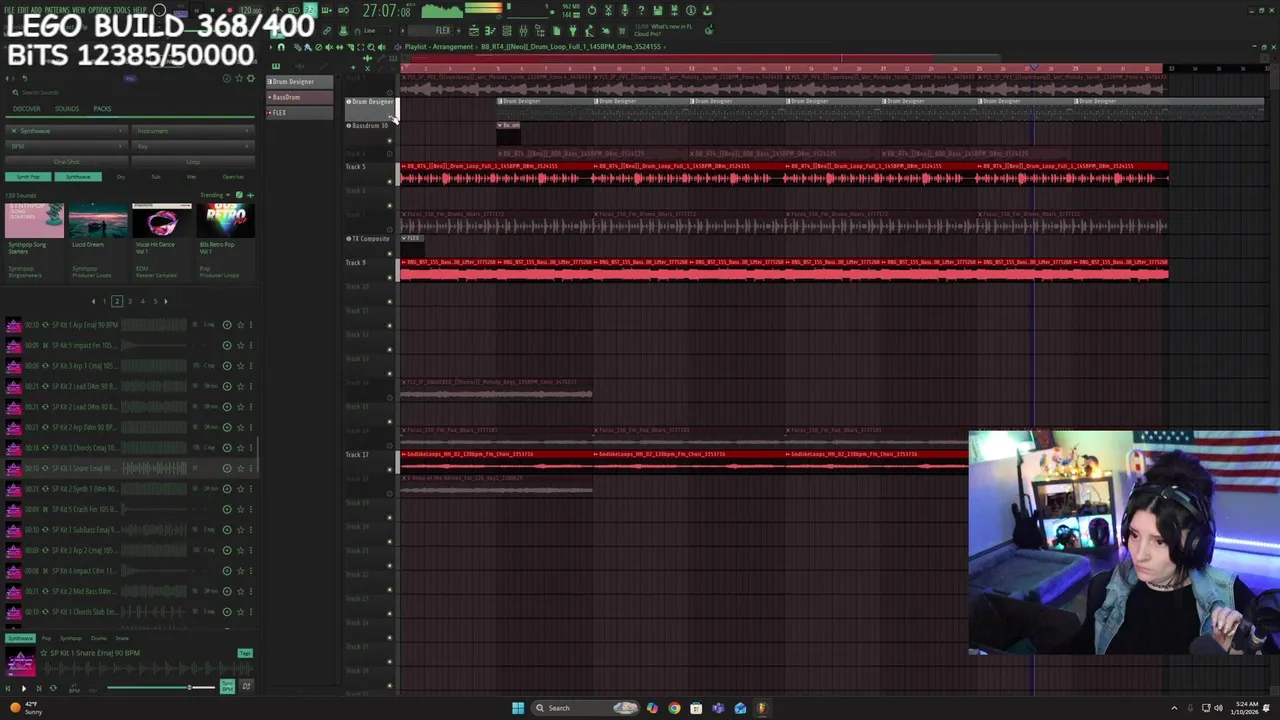Open the piano roll view icon
This screenshot has height=720, width=1280.
tap(490, 30)
